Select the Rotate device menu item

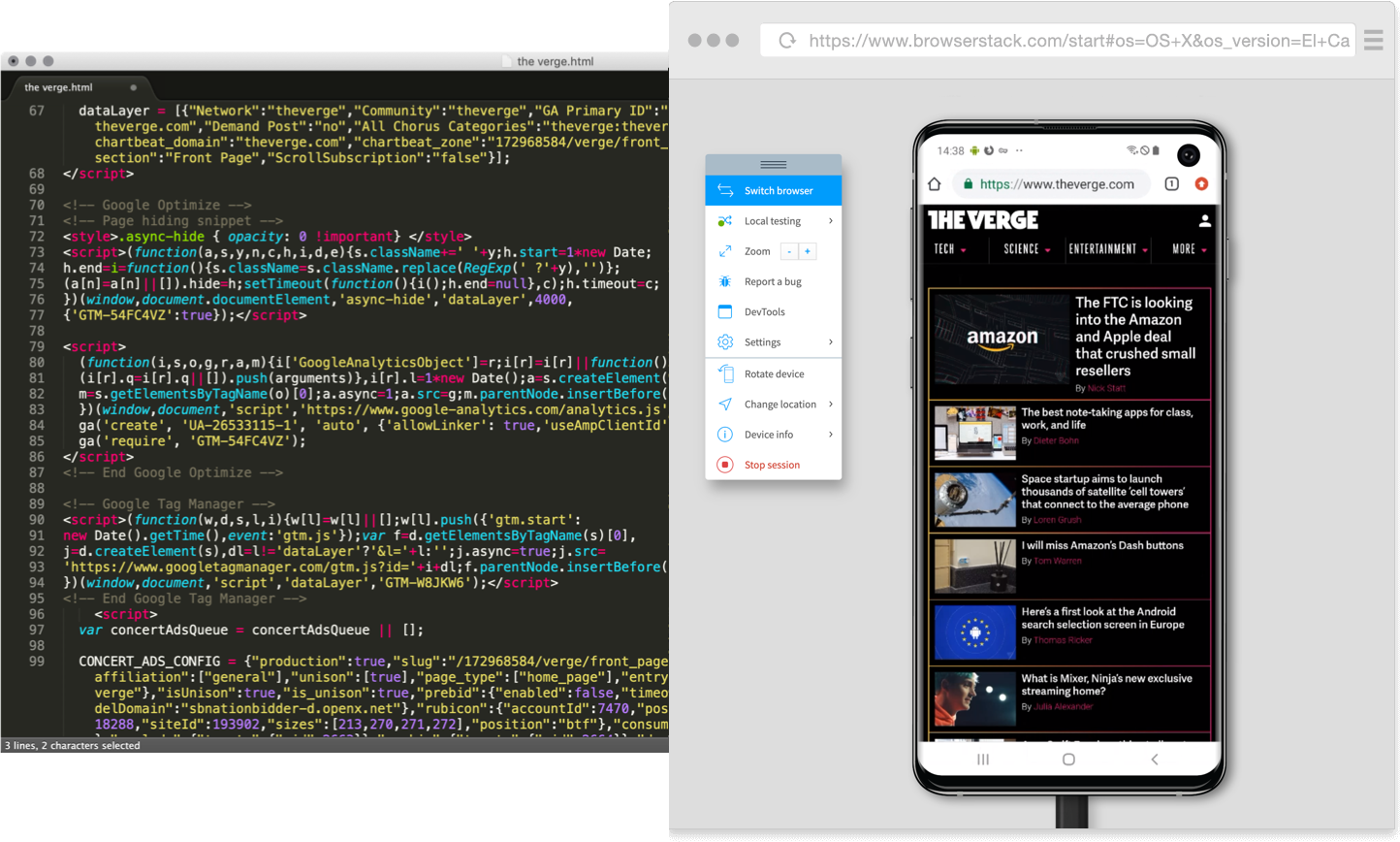[x=773, y=373]
